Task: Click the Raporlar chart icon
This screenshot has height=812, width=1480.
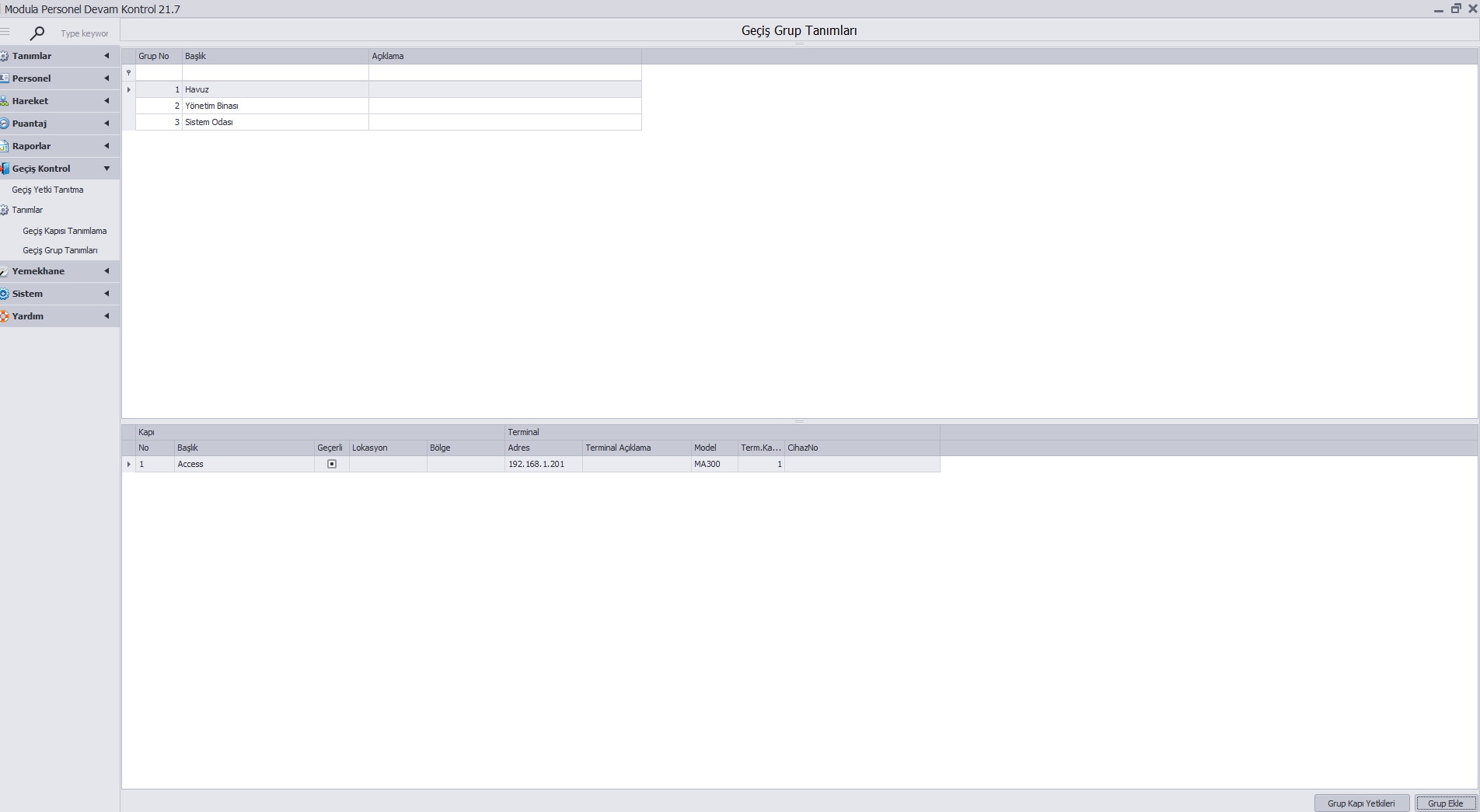Action: click(x=5, y=146)
